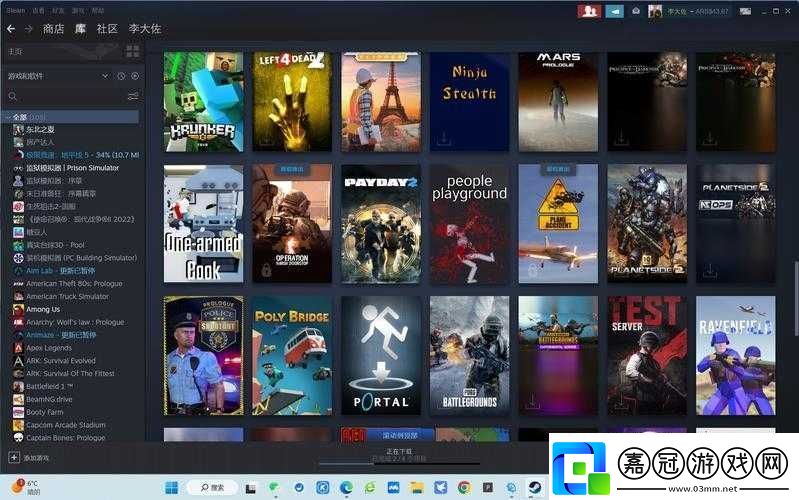This screenshot has height=500, width=799.
Task: Open advanced filter sliders icon
Action: (x=133, y=96)
